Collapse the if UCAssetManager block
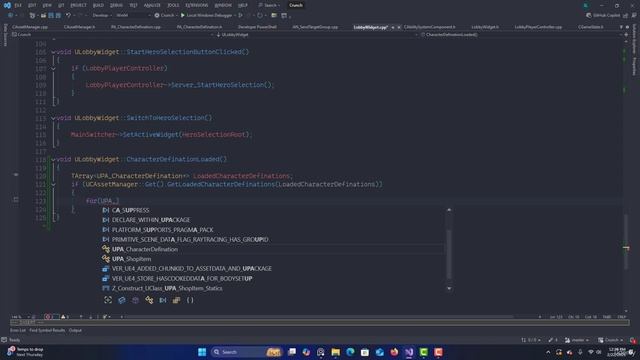Image resolution: width=640 pixels, height=360 pixels. [x=53, y=184]
